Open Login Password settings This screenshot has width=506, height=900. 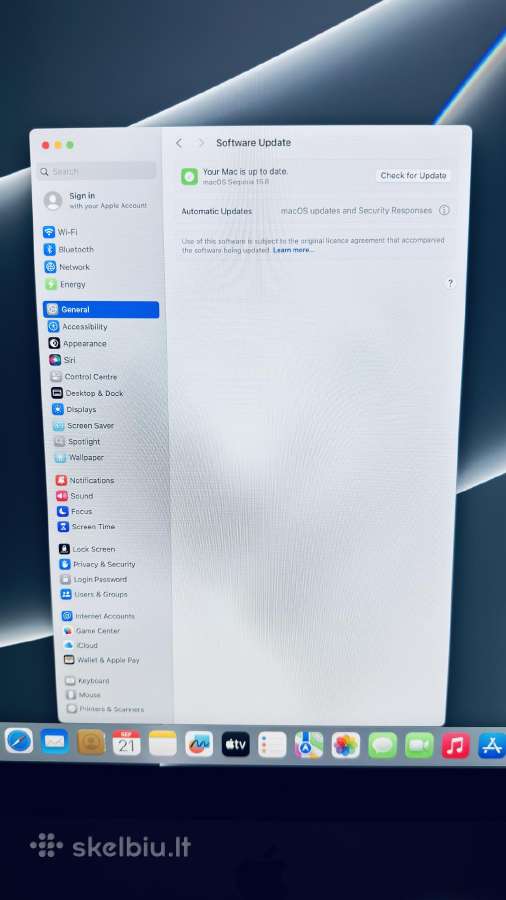click(94, 580)
